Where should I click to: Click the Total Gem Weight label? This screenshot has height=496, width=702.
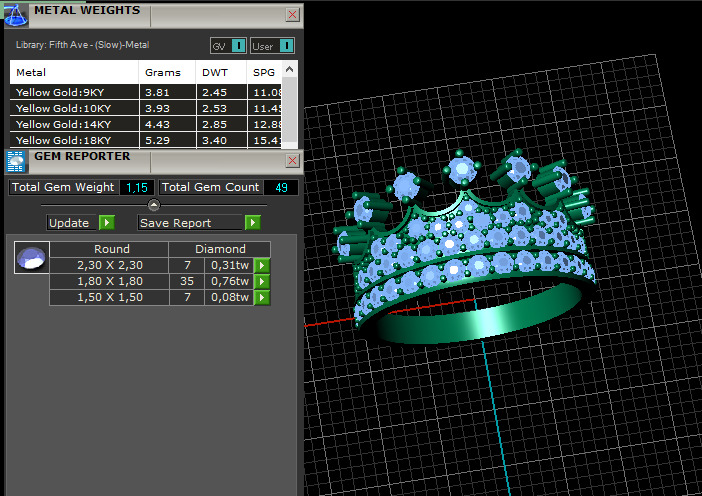pos(63,187)
